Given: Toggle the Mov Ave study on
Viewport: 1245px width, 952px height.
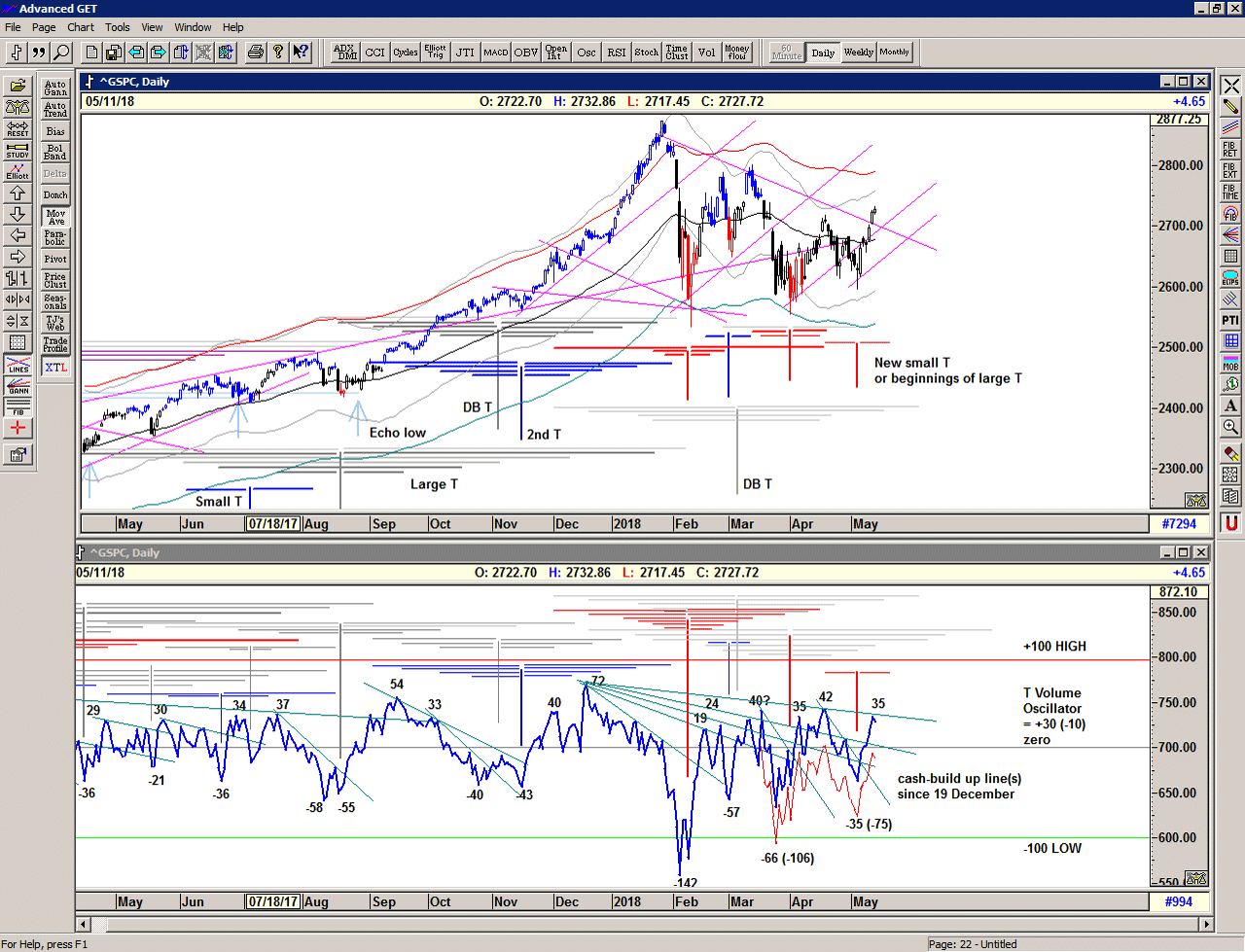Looking at the screenshot, I should (55, 217).
